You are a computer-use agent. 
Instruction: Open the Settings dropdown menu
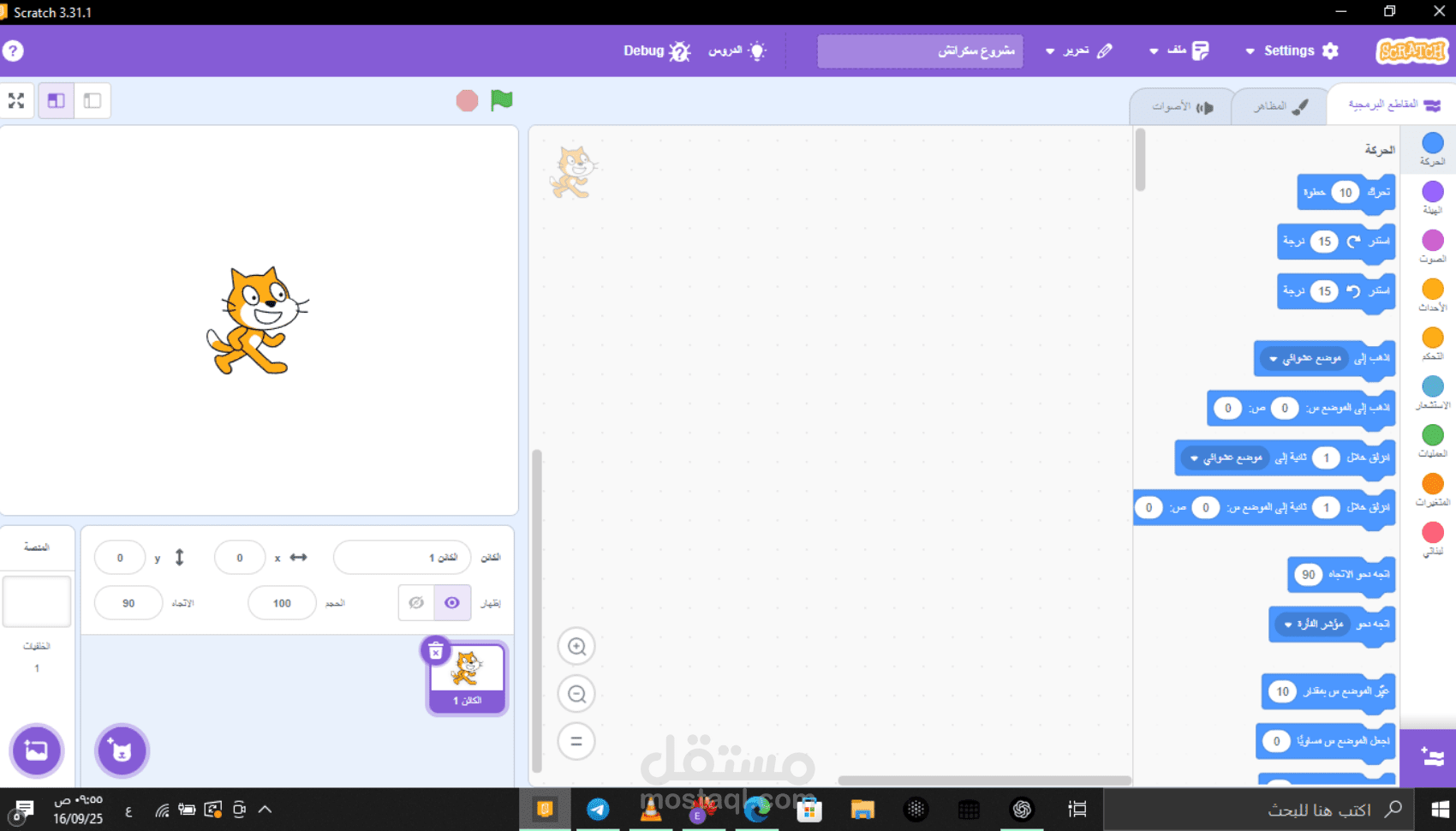1292,51
